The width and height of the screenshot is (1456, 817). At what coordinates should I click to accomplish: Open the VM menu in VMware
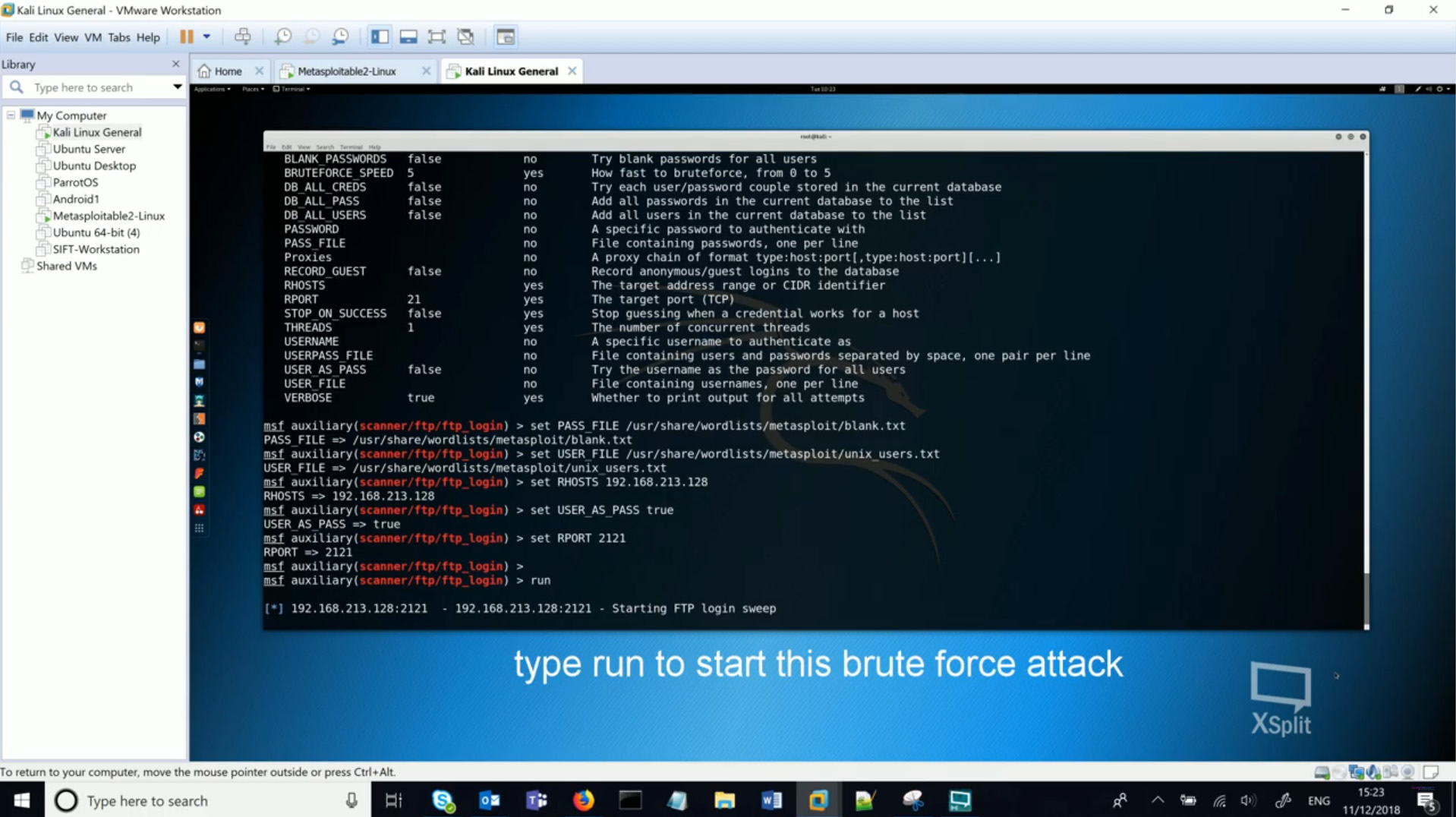(93, 36)
